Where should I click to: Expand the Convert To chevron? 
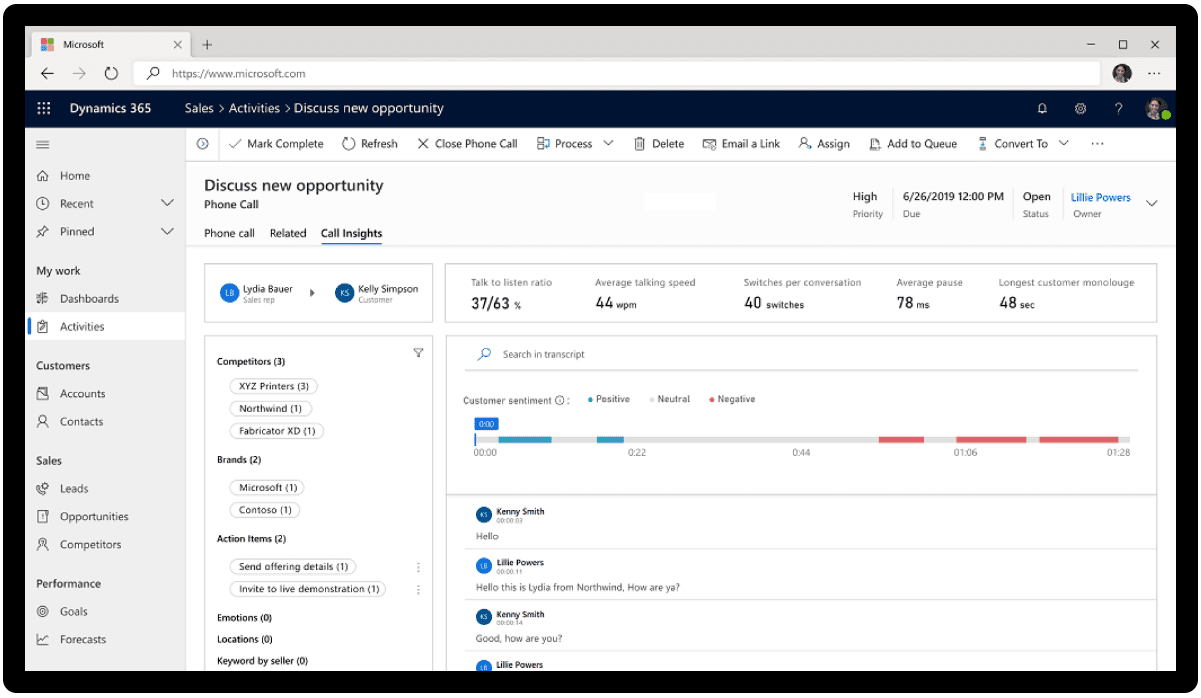[1064, 143]
